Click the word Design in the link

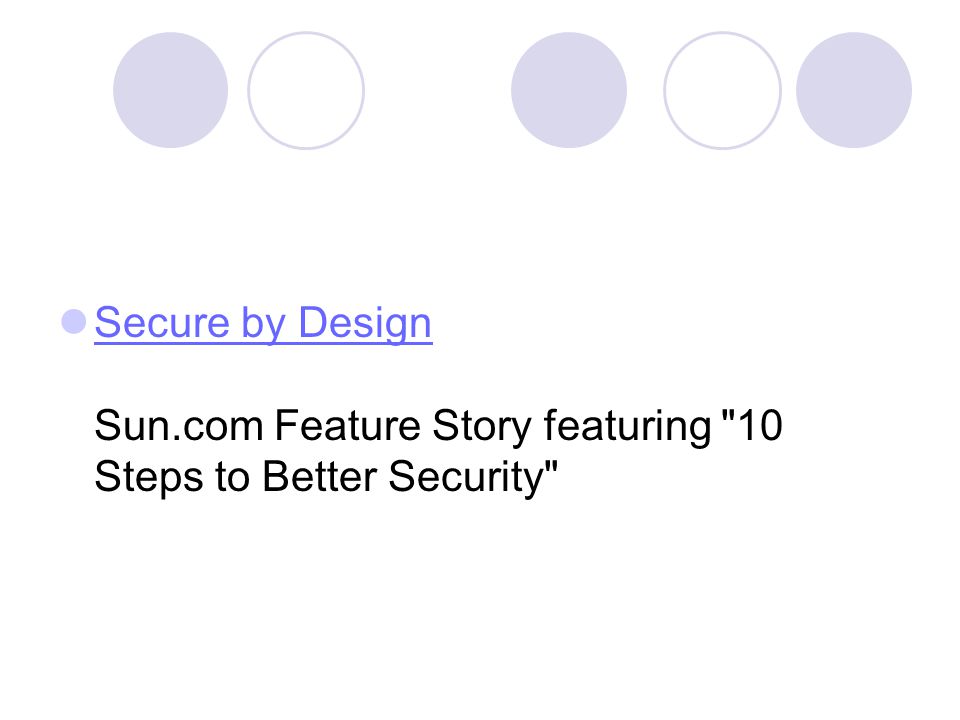(x=365, y=323)
